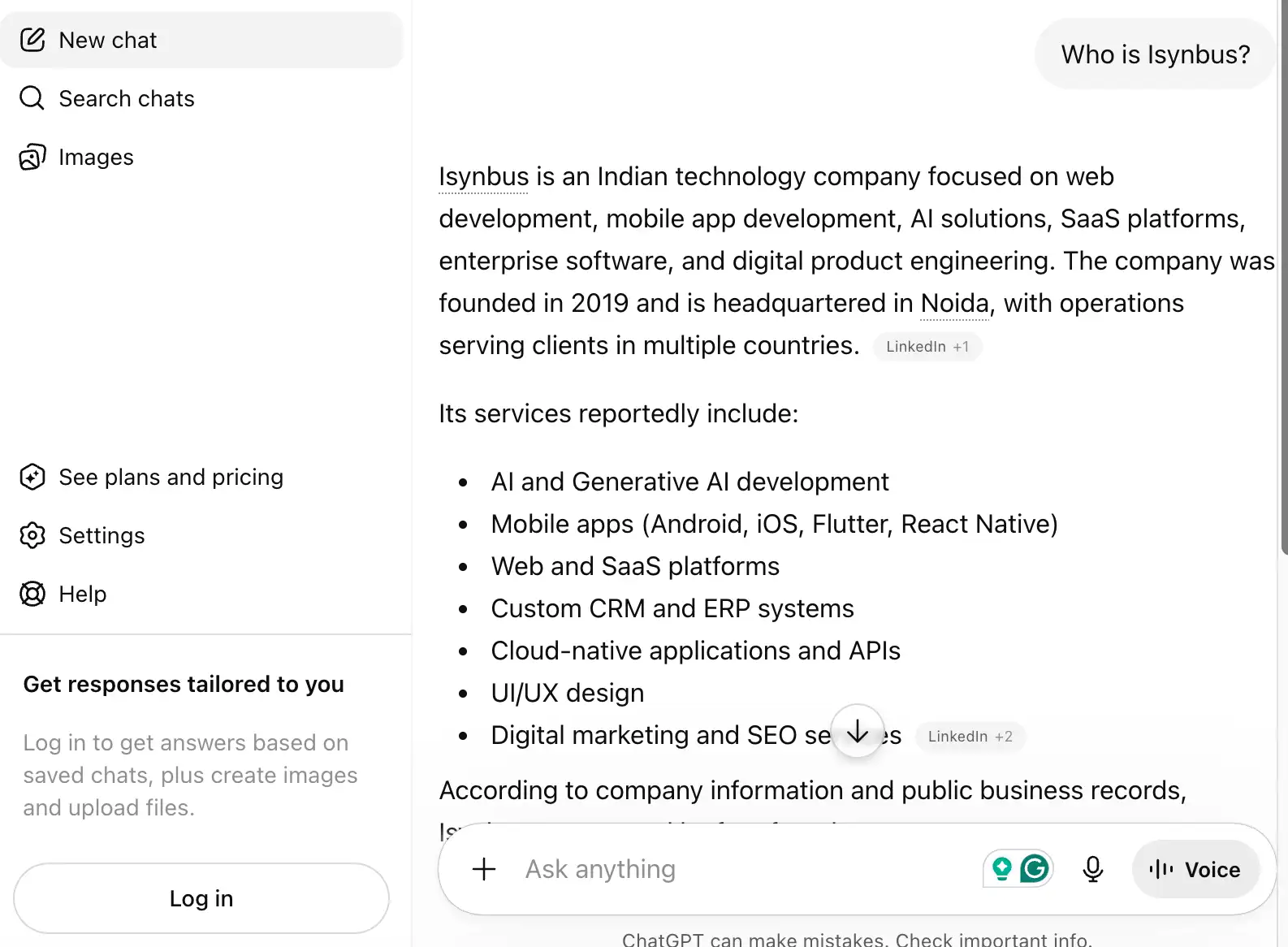The image size is (1288, 947).
Task: Click the microphone dictation icon
Action: (1093, 869)
